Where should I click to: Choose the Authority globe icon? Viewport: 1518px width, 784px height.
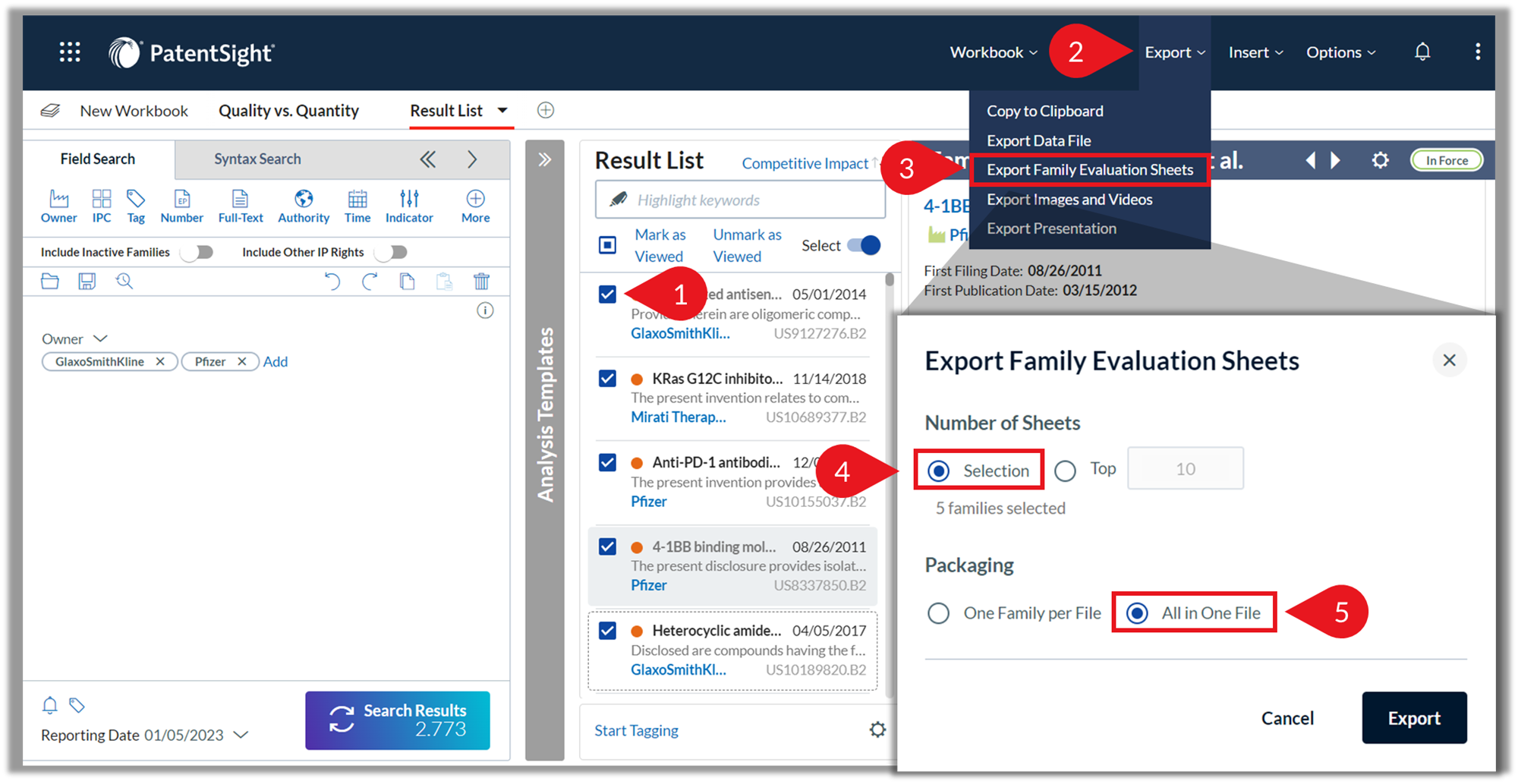(x=304, y=206)
